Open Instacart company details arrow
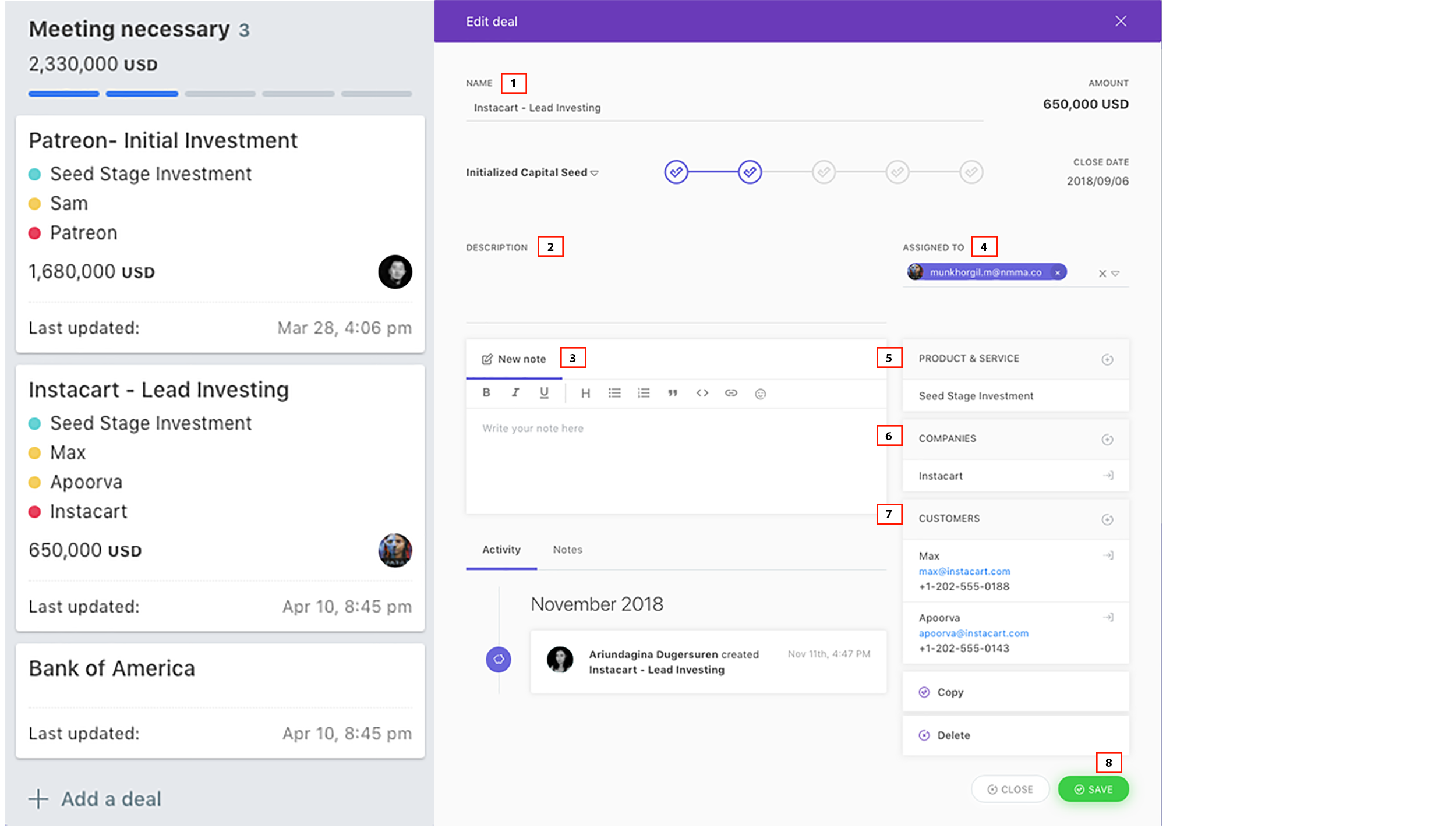 tap(1108, 476)
